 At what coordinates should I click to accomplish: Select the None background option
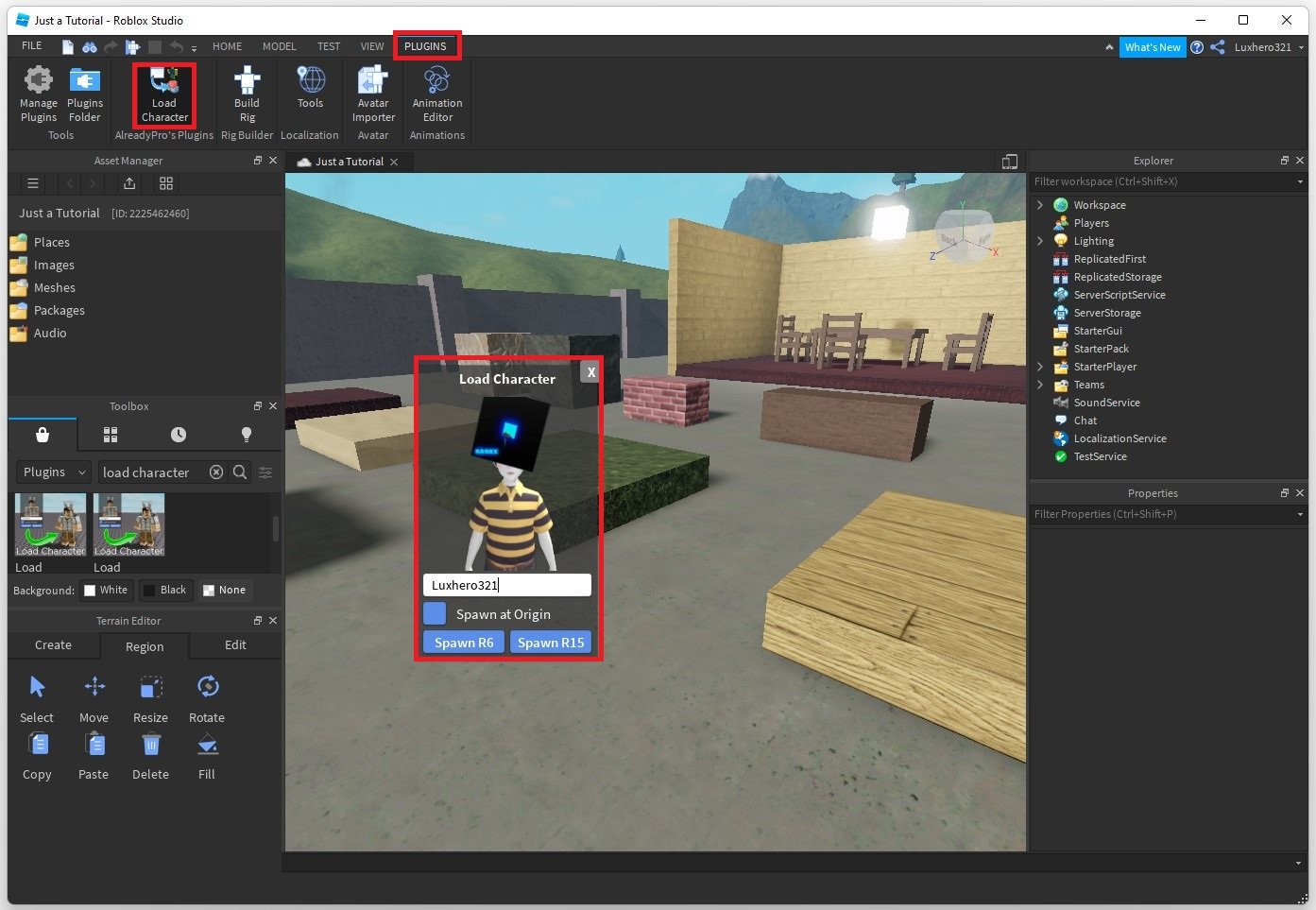[x=224, y=590]
